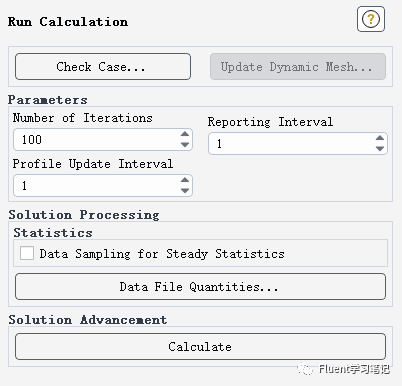Increase Number of Iterations with up arrow
Screen dimensions: 402x386
tap(185, 134)
